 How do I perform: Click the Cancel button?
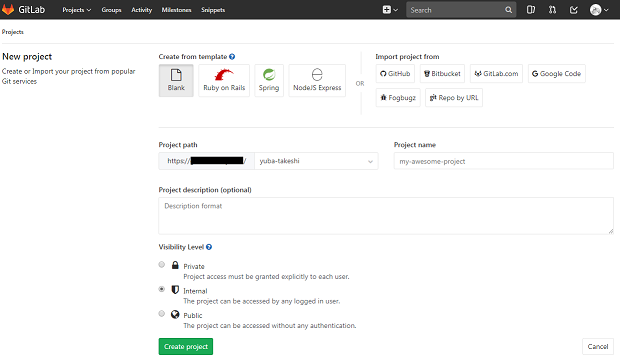597,347
